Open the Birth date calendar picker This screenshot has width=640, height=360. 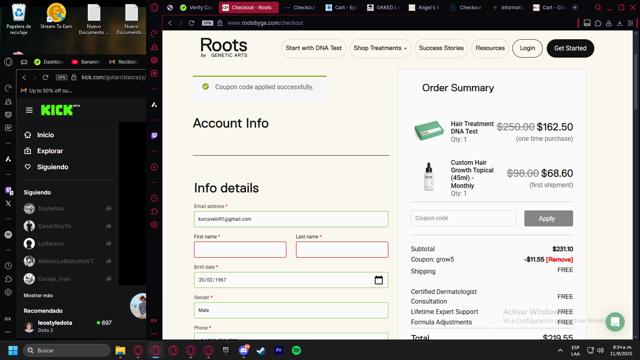coord(379,280)
